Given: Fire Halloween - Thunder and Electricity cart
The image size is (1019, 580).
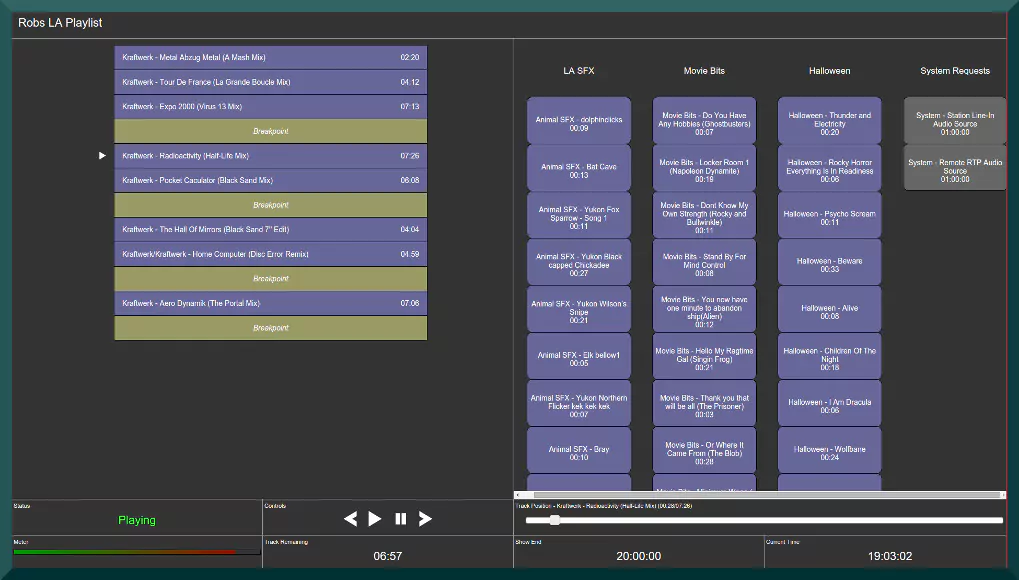Looking at the screenshot, I should click(x=829, y=120).
